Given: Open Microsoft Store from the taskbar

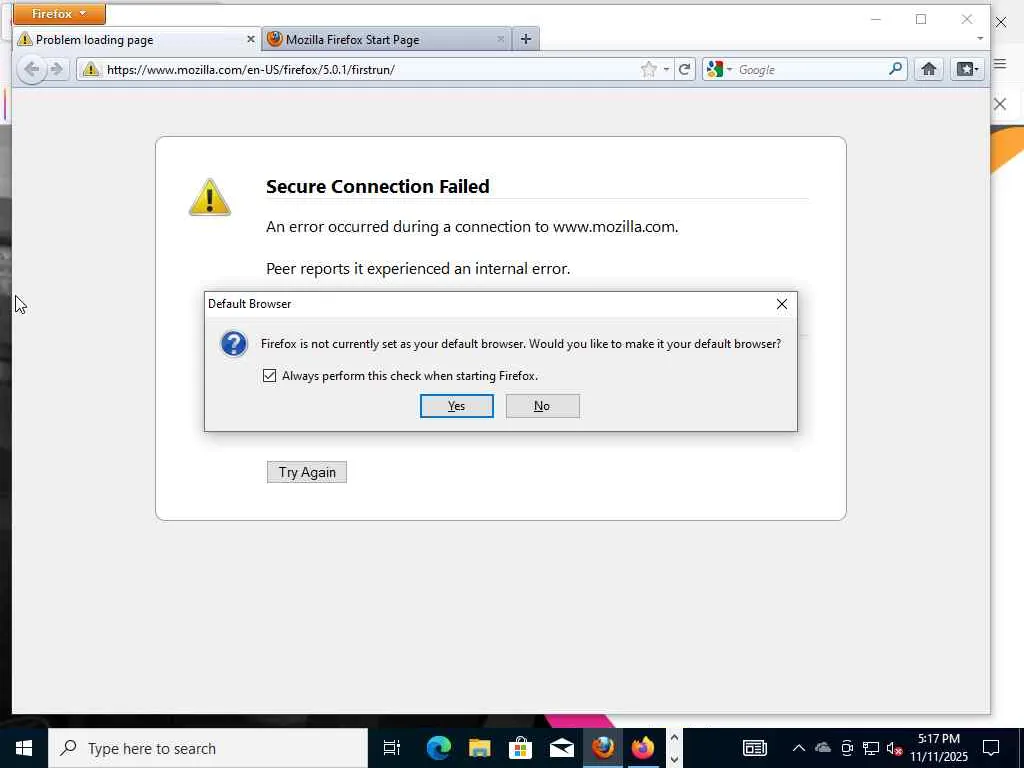Looking at the screenshot, I should [x=520, y=748].
